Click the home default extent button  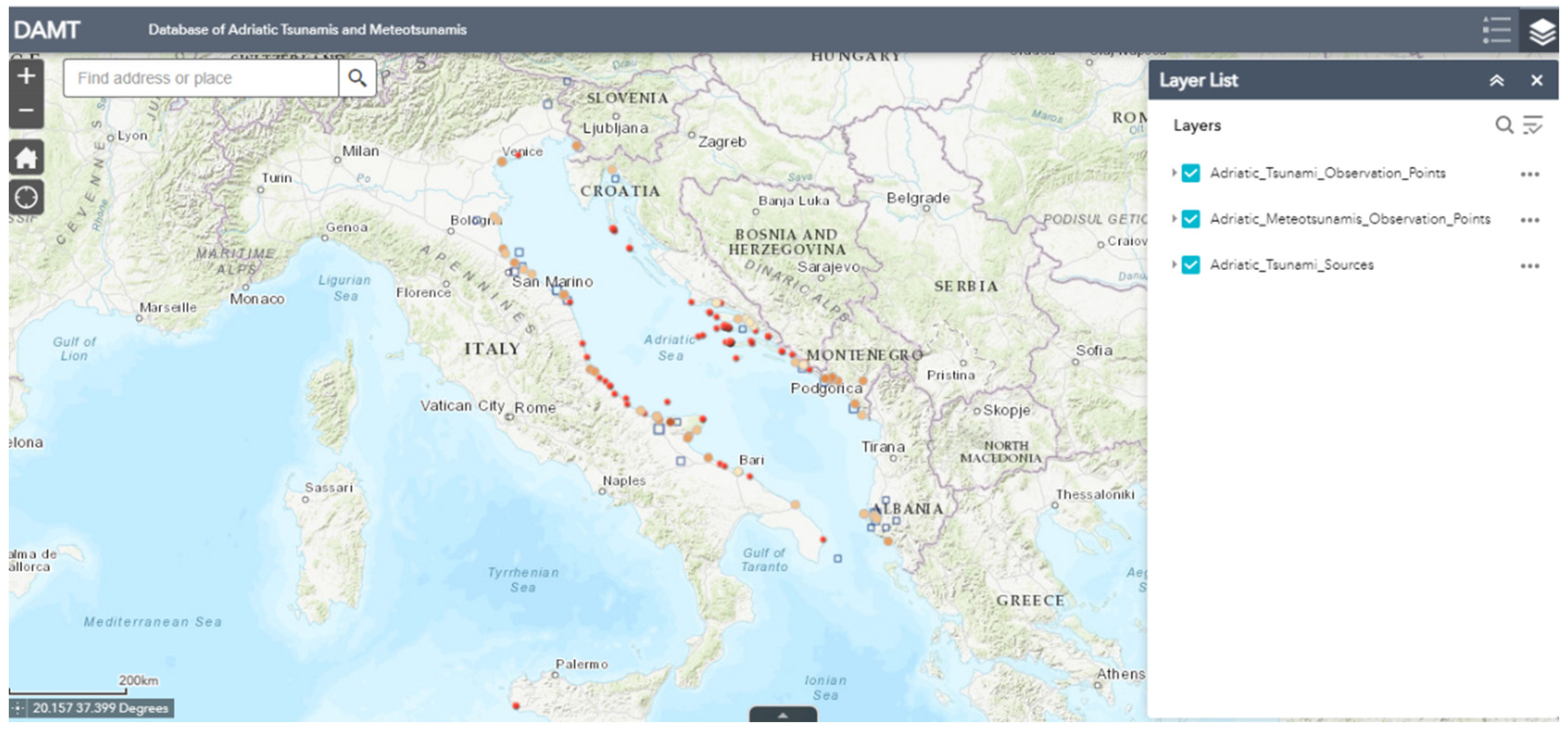[26, 158]
